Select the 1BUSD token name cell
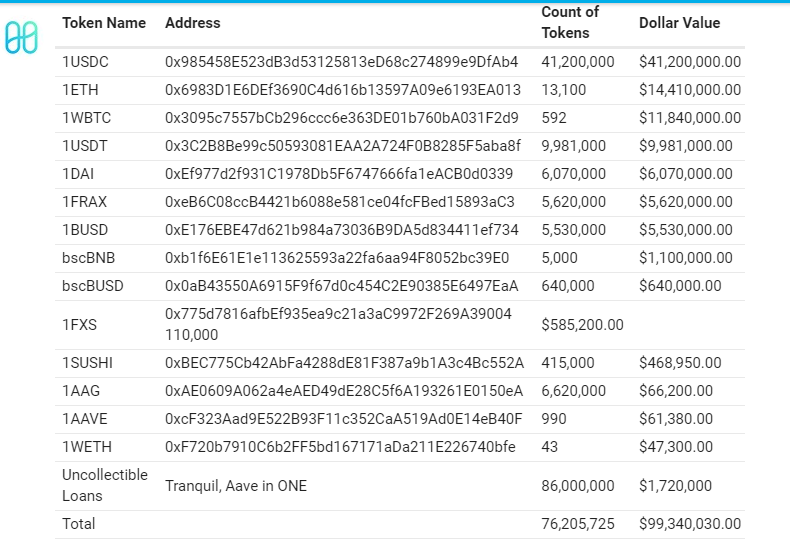The height and width of the screenshot is (555, 790). (85, 230)
